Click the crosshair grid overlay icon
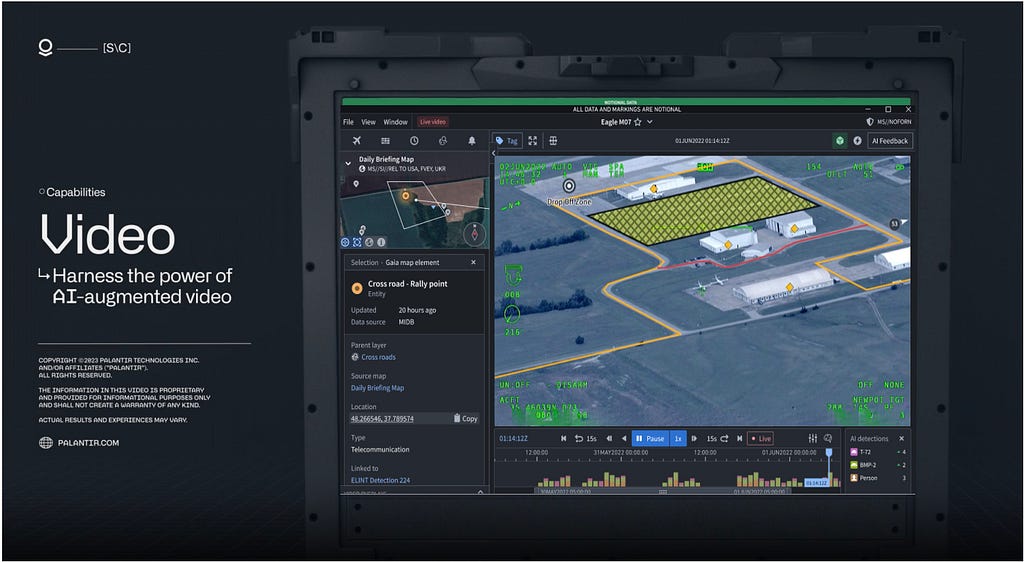This screenshot has height=562, width=1024. point(553,141)
